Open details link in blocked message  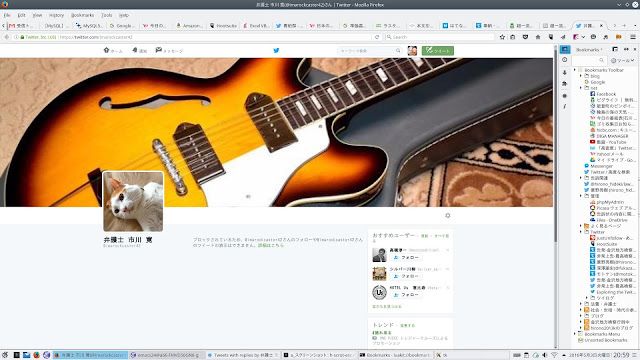(x=271, y=245)
